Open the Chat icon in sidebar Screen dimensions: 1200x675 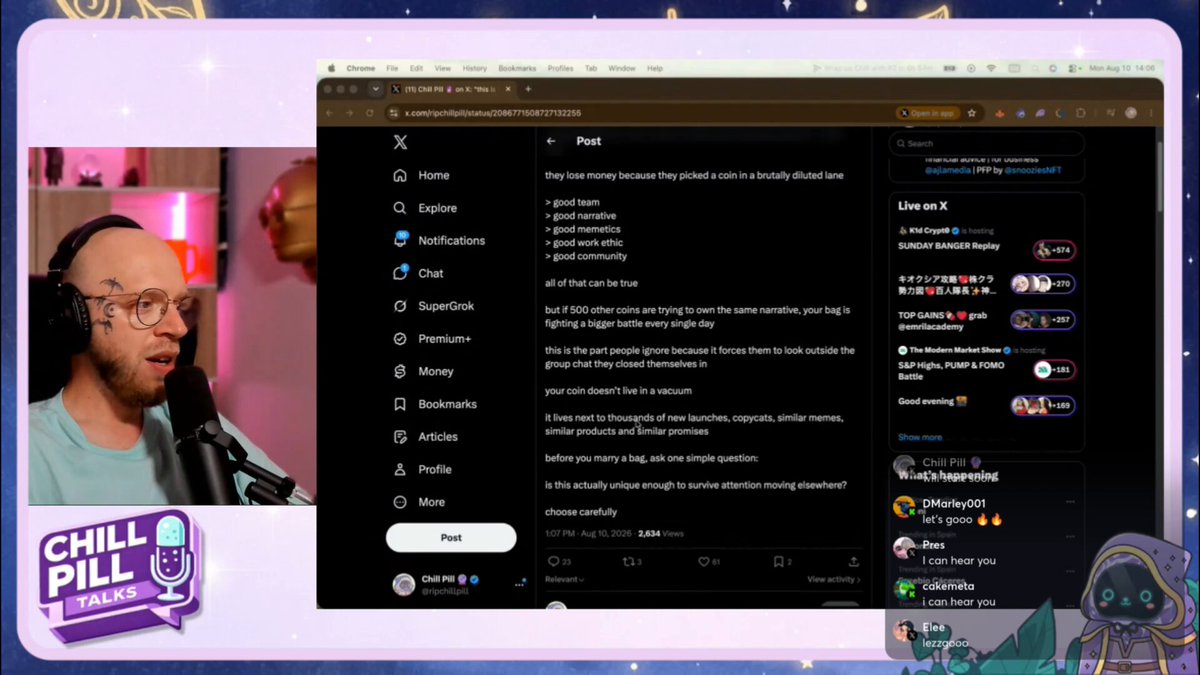click(400, 273)
